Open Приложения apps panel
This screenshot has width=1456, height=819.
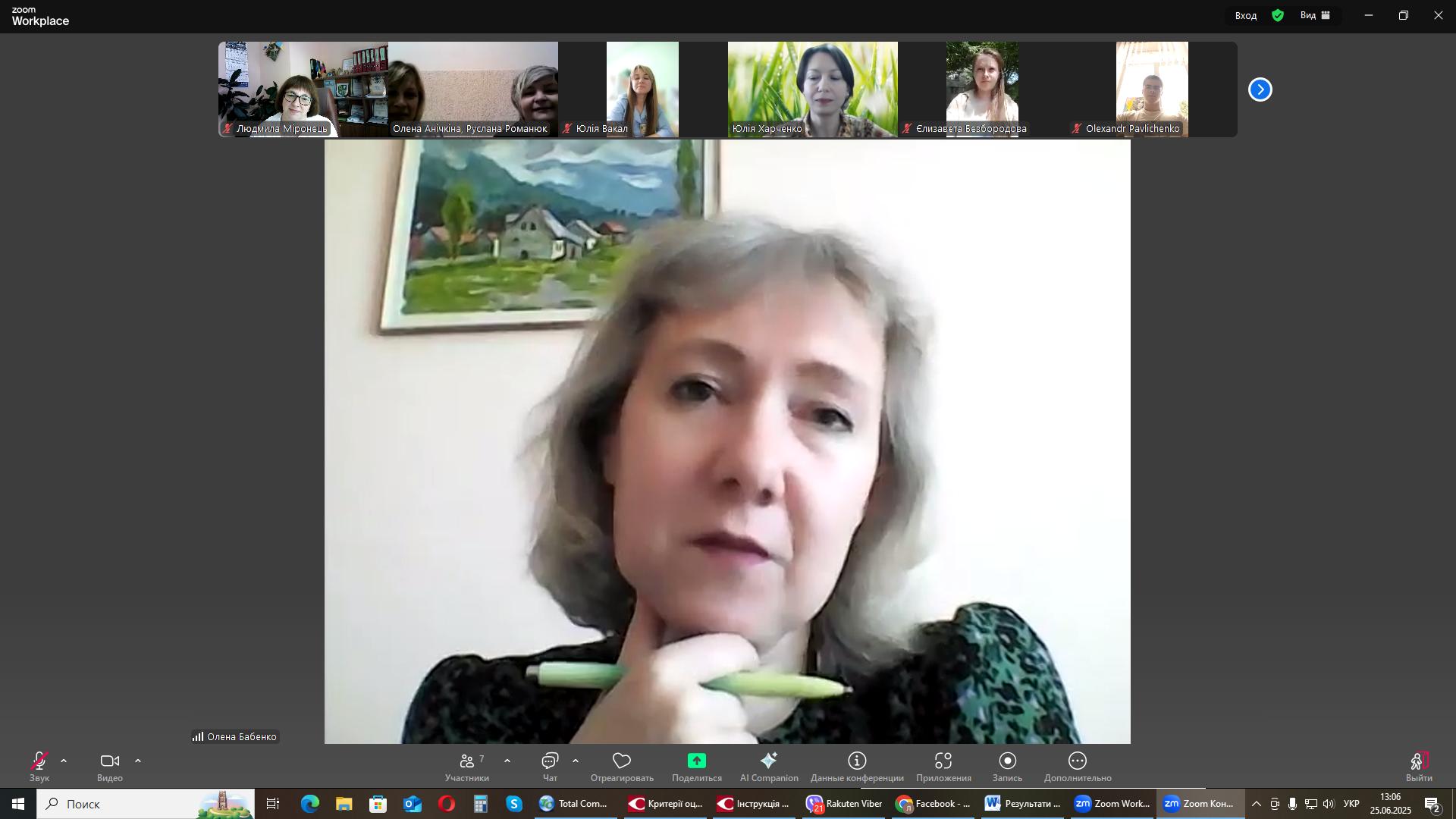pyautogui.click(x=943, y=767)
